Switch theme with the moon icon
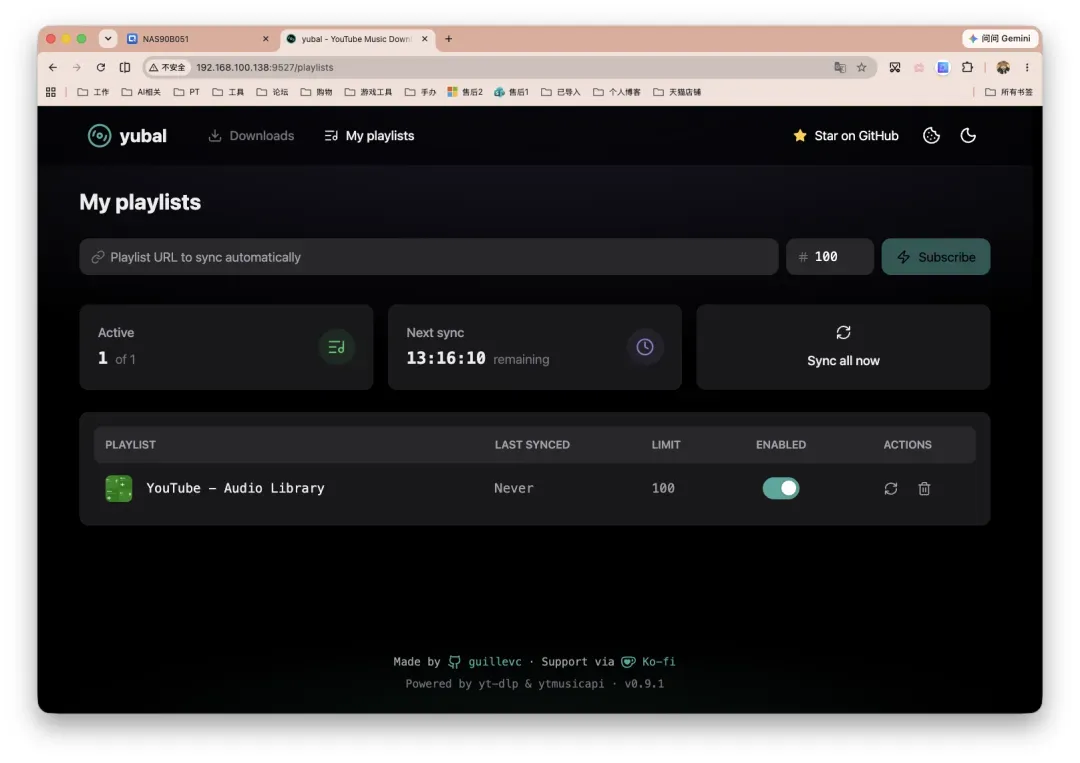Viewport: 1080px width, 763px height. (x=968, y=136)
